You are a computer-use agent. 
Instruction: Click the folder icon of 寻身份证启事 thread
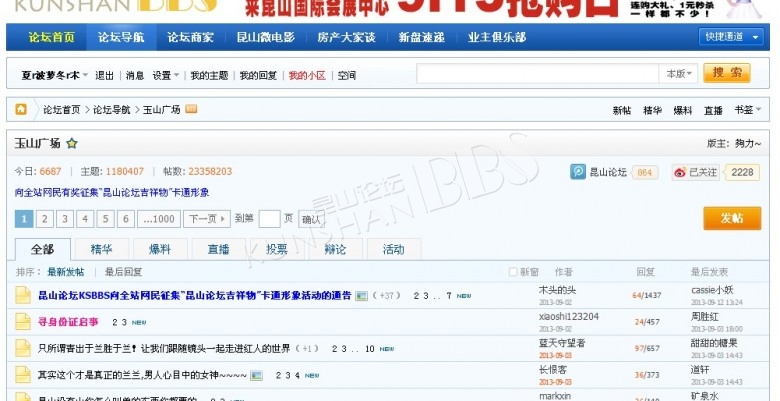click(22, 321)
